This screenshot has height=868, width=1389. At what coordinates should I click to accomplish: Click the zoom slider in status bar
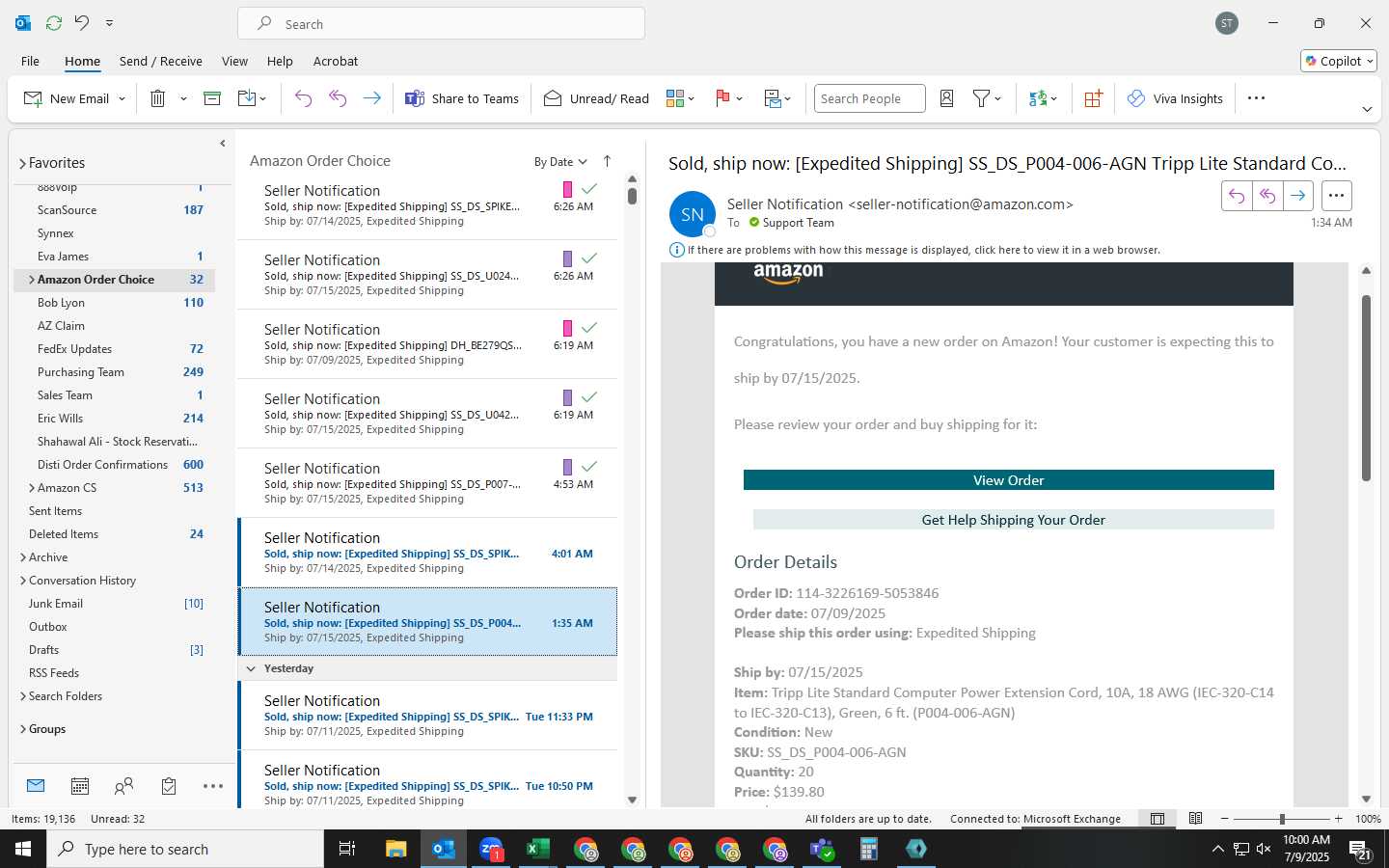tap(1281, 819)
